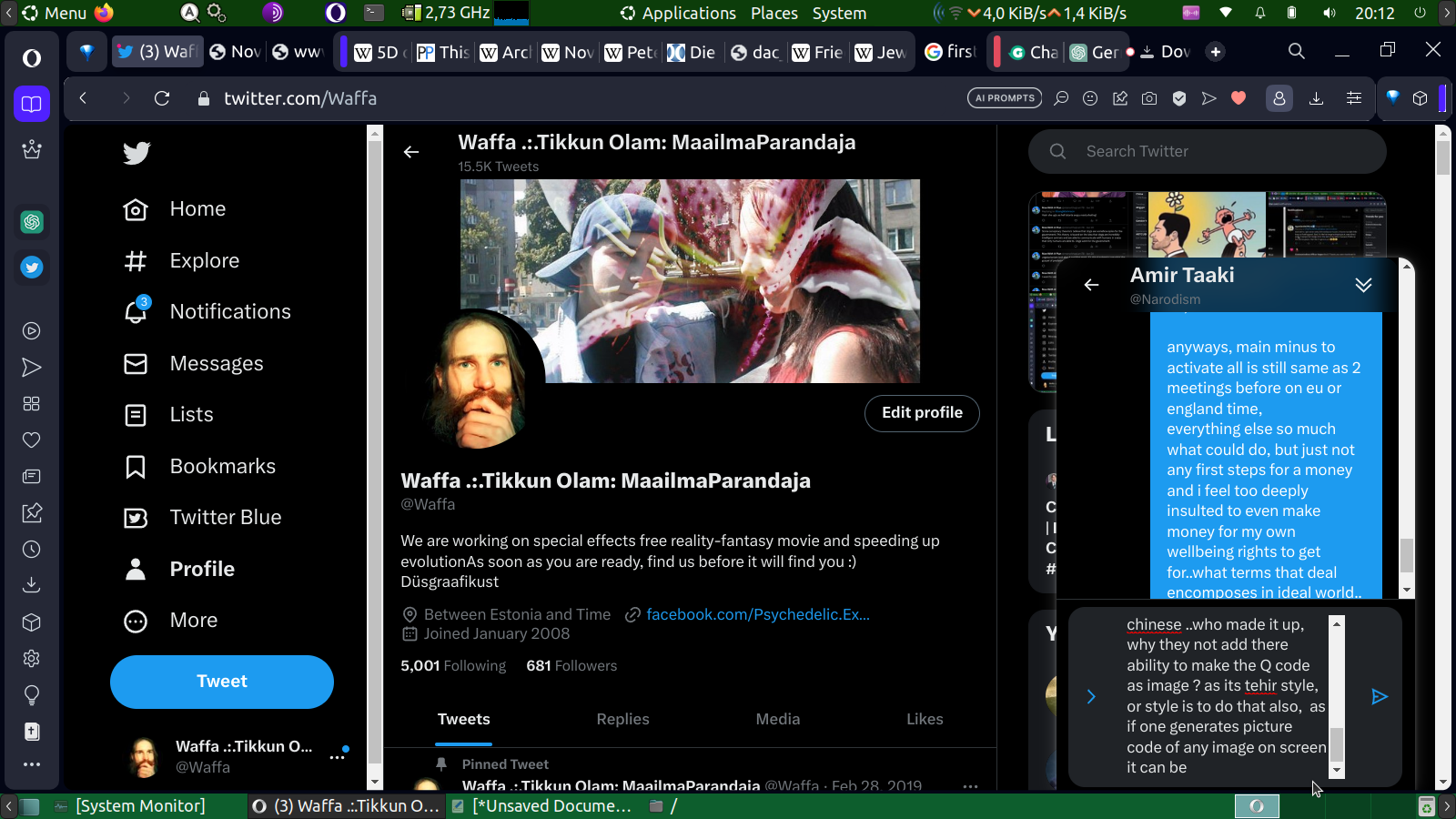Click the Opera snapshot camera icon
Screen dimensions: 1456x819
1149,98
